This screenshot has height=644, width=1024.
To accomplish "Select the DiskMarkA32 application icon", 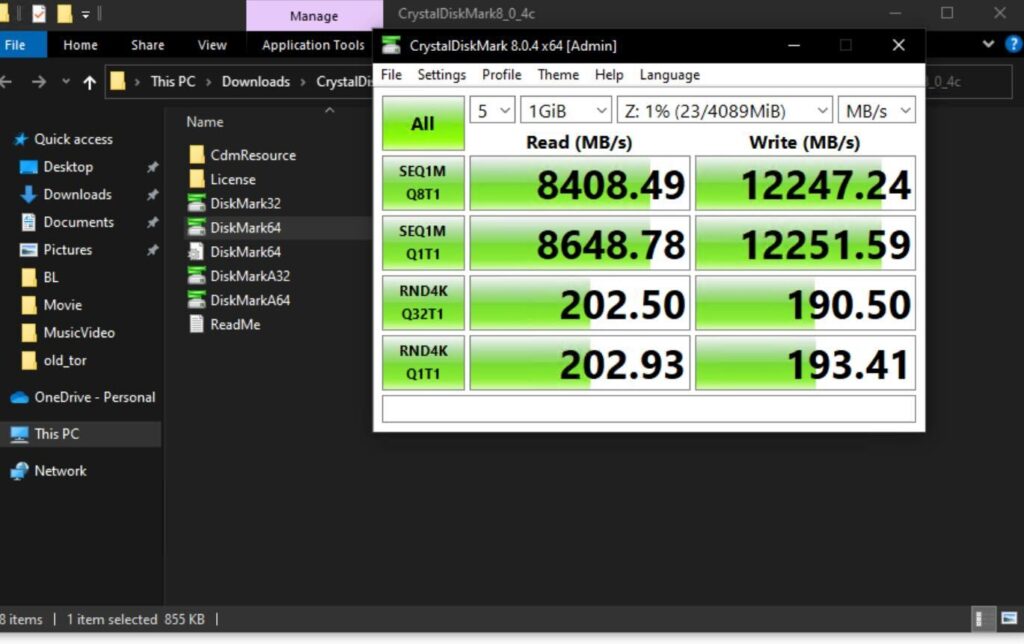I will tap(197, 276).
